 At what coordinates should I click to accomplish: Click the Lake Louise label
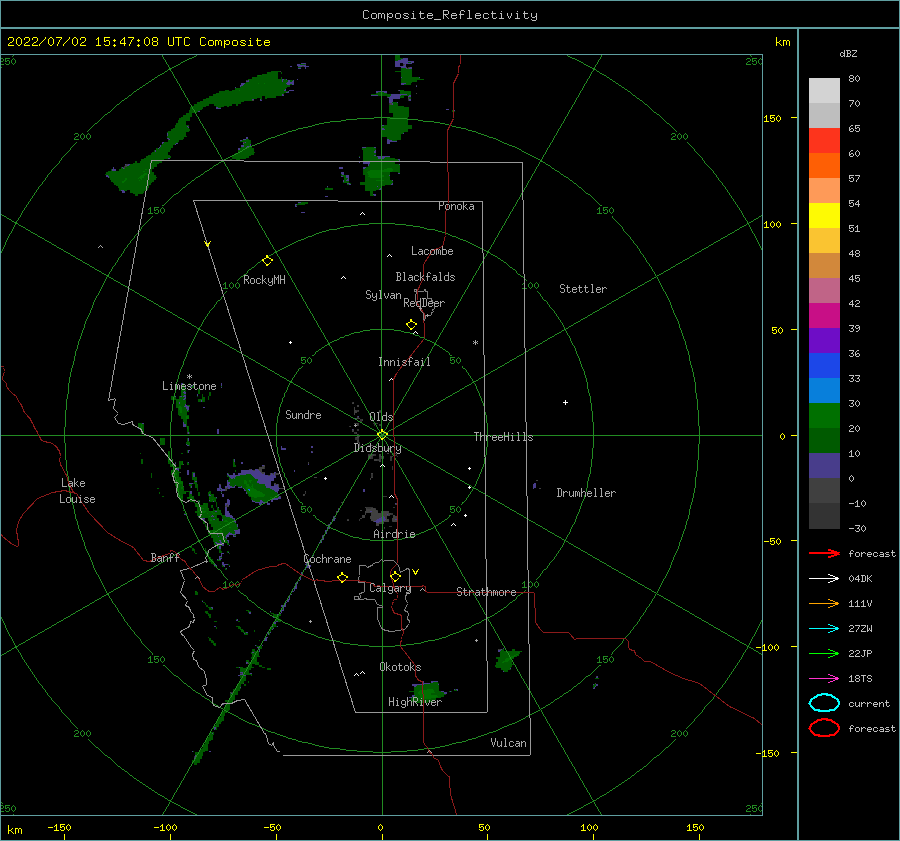(77, 491)
